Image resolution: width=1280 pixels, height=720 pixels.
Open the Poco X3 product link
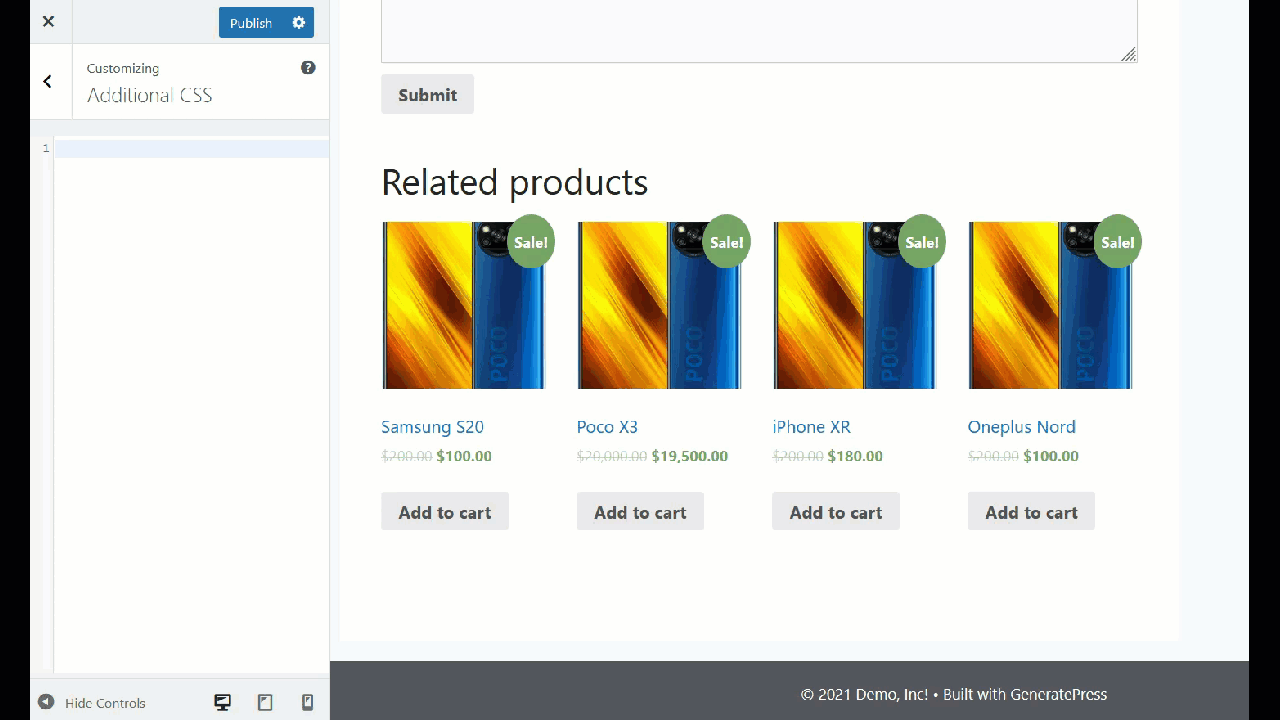607,427
